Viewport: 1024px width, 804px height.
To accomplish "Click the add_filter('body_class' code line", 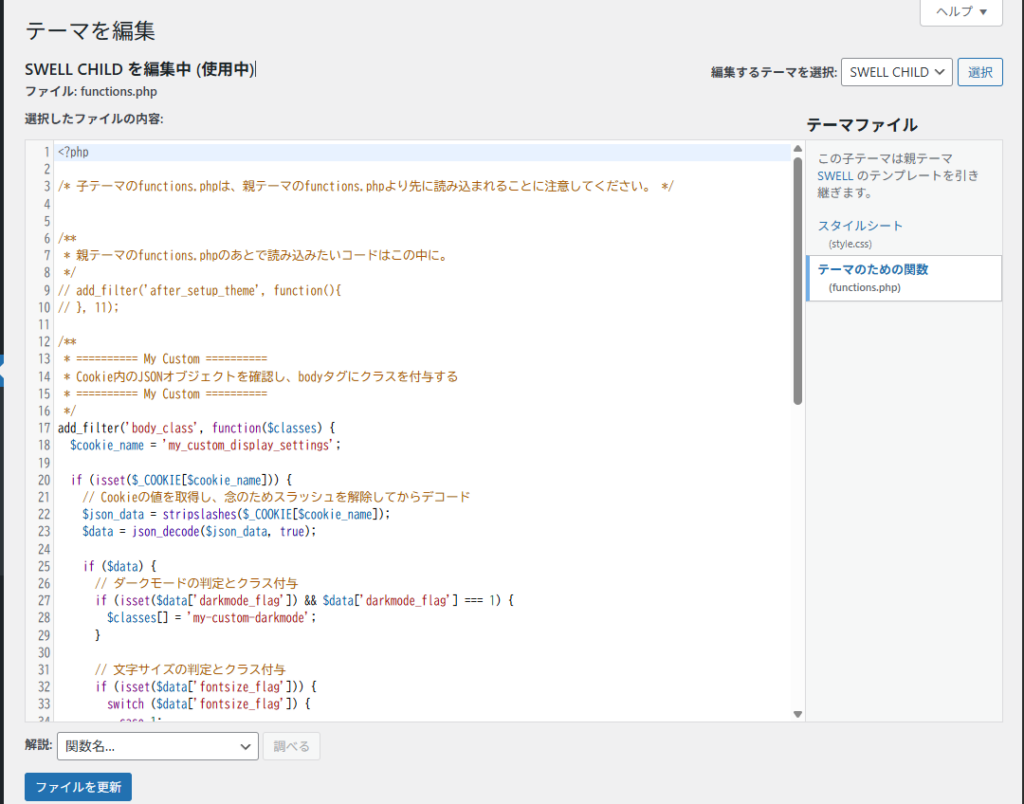I will point(190,428).
